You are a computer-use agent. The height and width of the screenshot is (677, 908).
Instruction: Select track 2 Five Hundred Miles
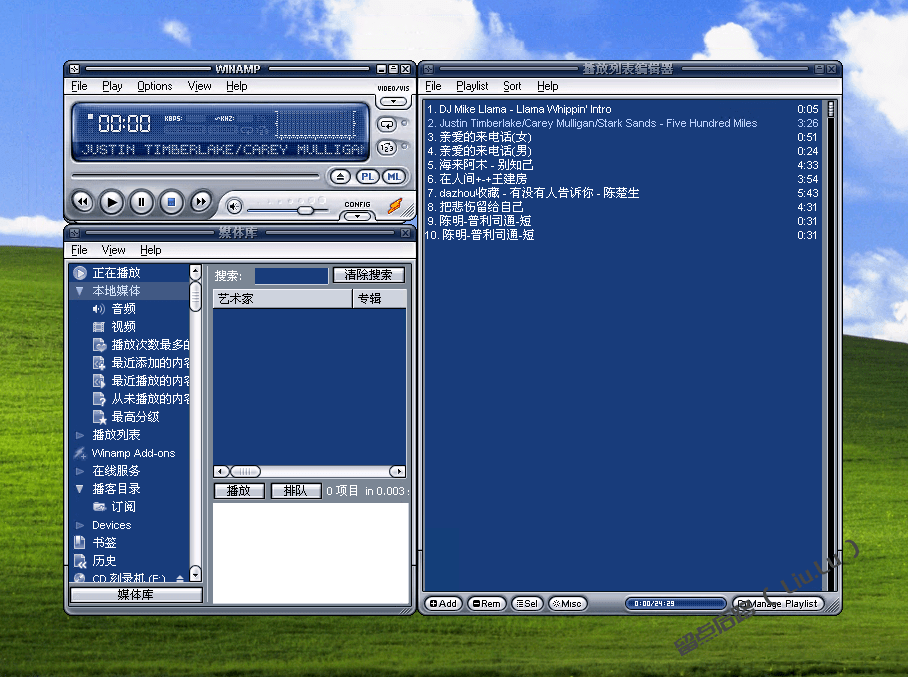tap(623, 123)
